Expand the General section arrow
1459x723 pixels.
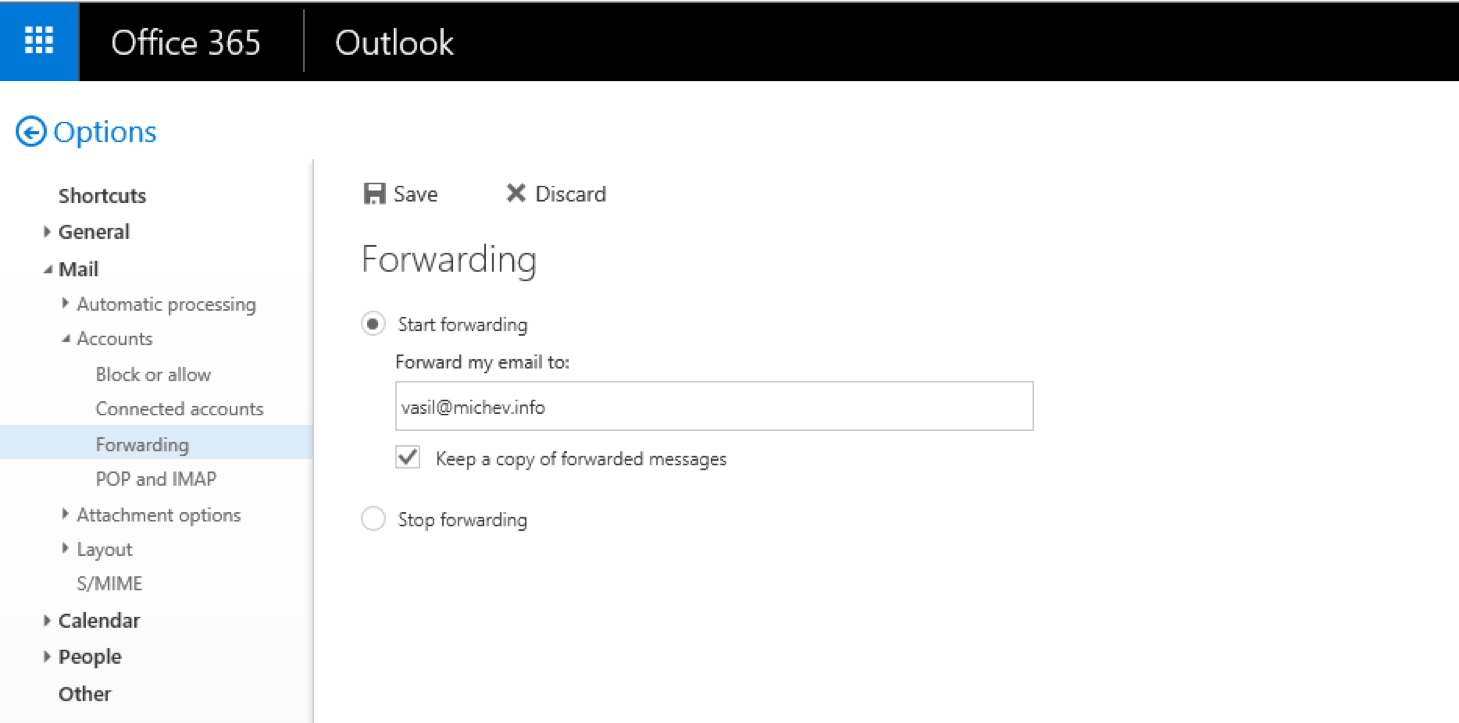click(47, 232)
